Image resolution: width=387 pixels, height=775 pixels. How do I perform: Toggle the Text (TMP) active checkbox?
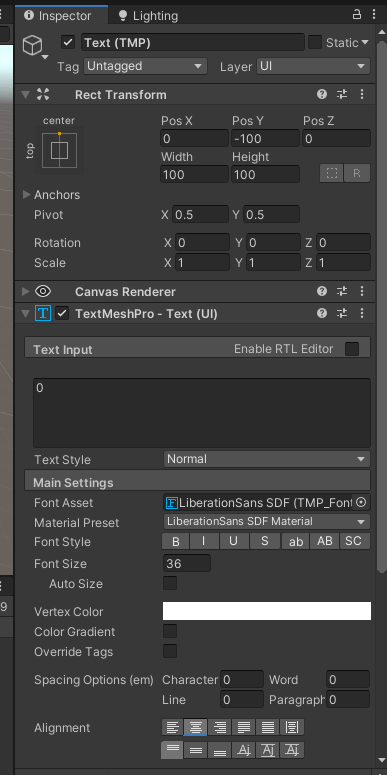tap(68, 43)
